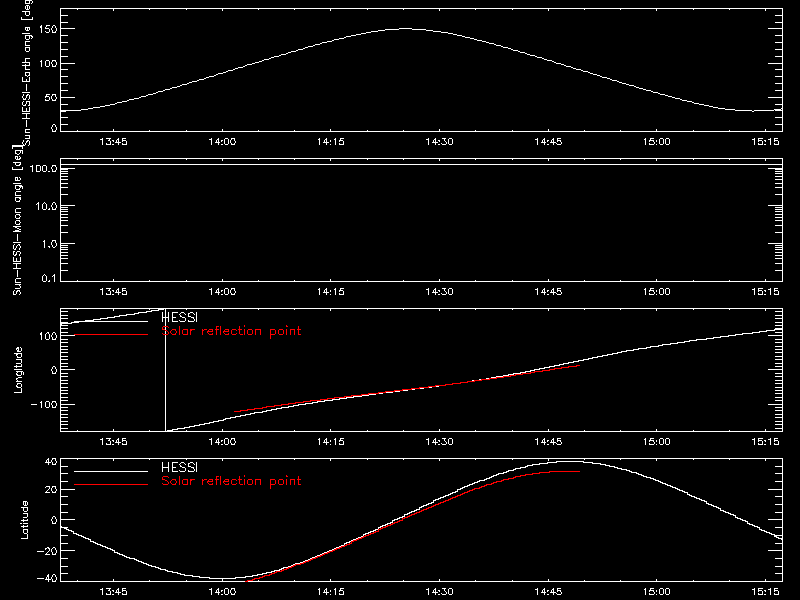800x600 pixels.
Task: Click the 50 tick label in Earth angle plot
Action: [x=51, y=98]
